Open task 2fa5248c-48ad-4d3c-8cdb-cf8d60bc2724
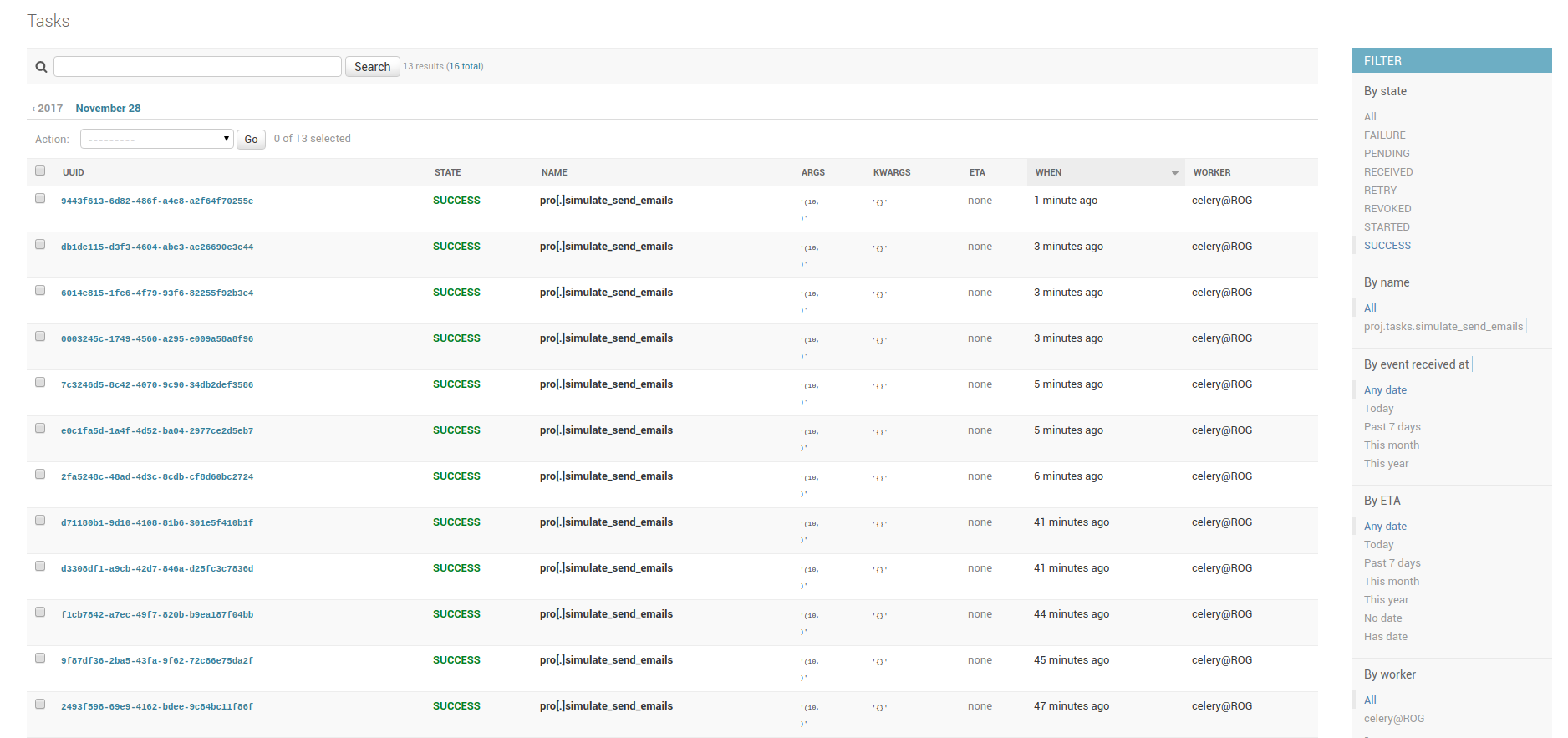Image resolution: width=1568 pixels, height=738 pixels. tap(157, 477)
